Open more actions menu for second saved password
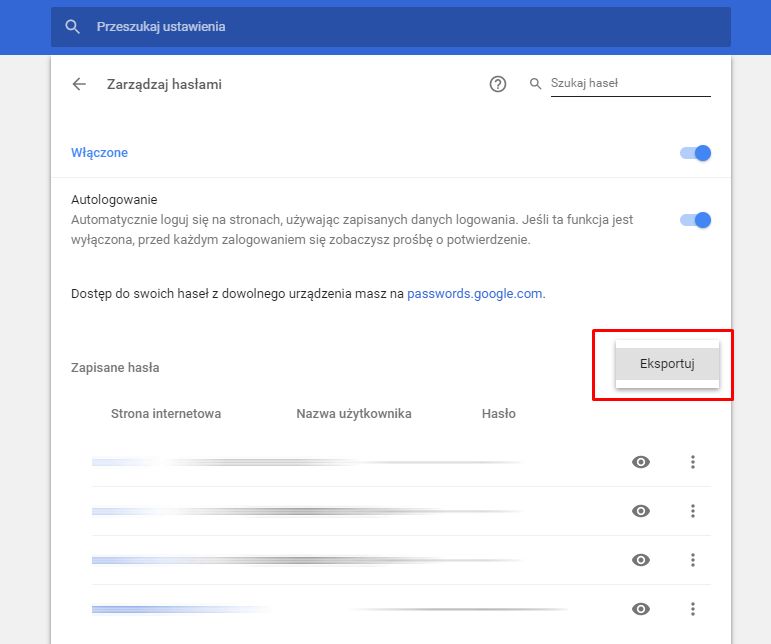 (x=693, y=511)
